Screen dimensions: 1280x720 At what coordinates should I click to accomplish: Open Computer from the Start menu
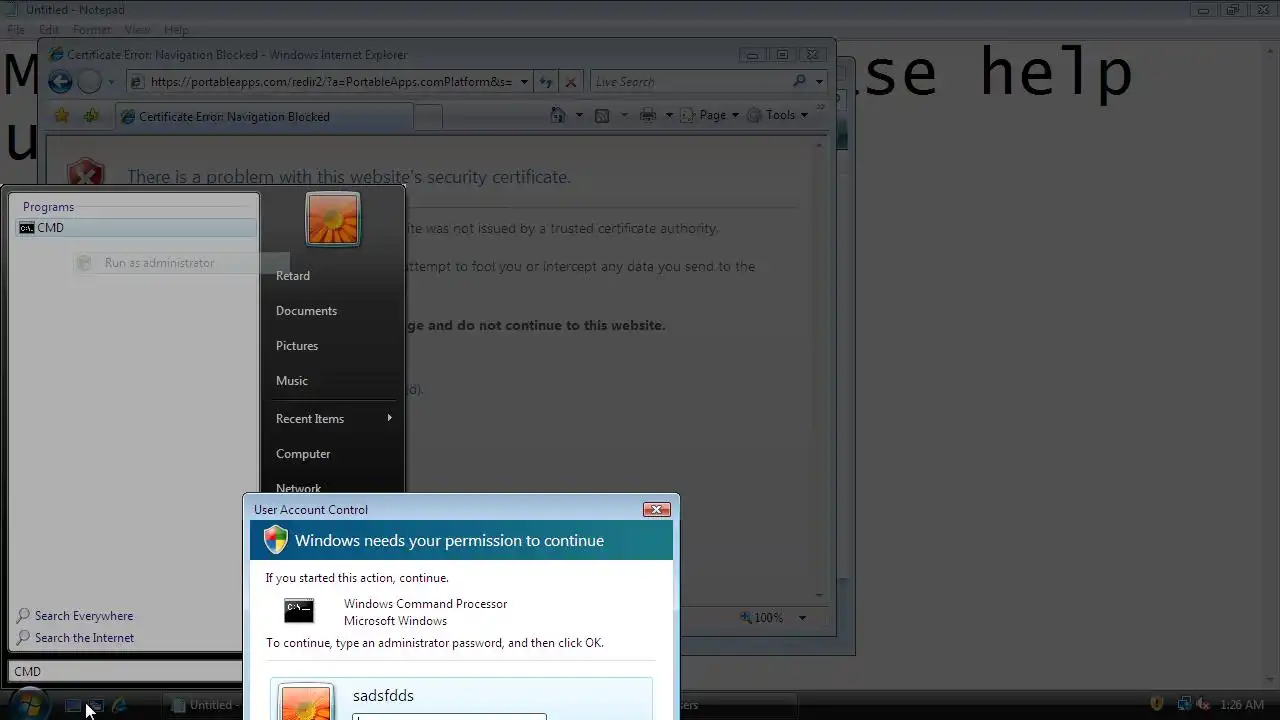pos(303,454)
